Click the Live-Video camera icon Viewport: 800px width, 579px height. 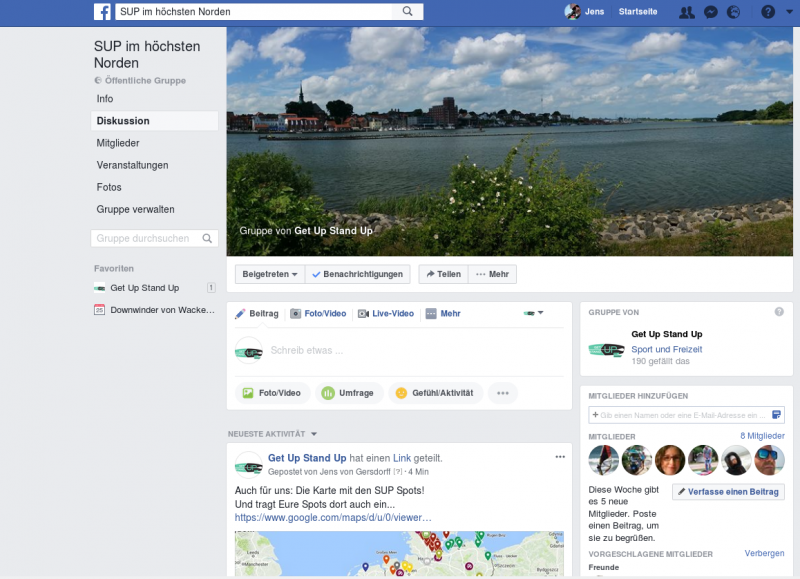tap(364, 314)
